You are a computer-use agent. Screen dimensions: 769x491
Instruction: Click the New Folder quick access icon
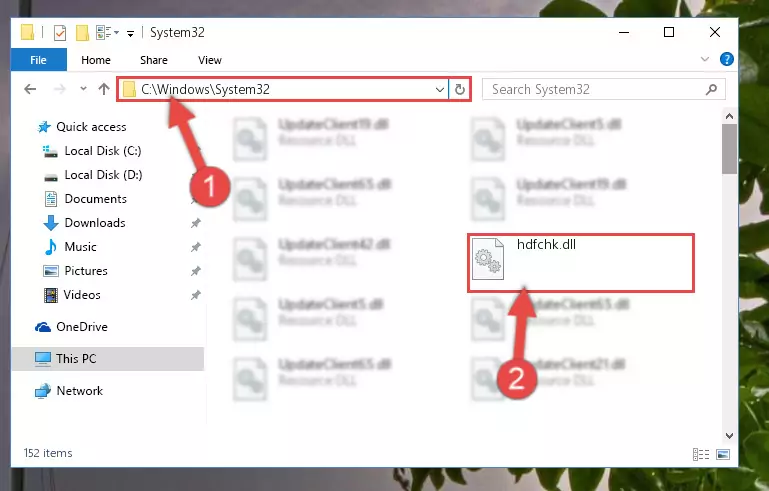82,33
